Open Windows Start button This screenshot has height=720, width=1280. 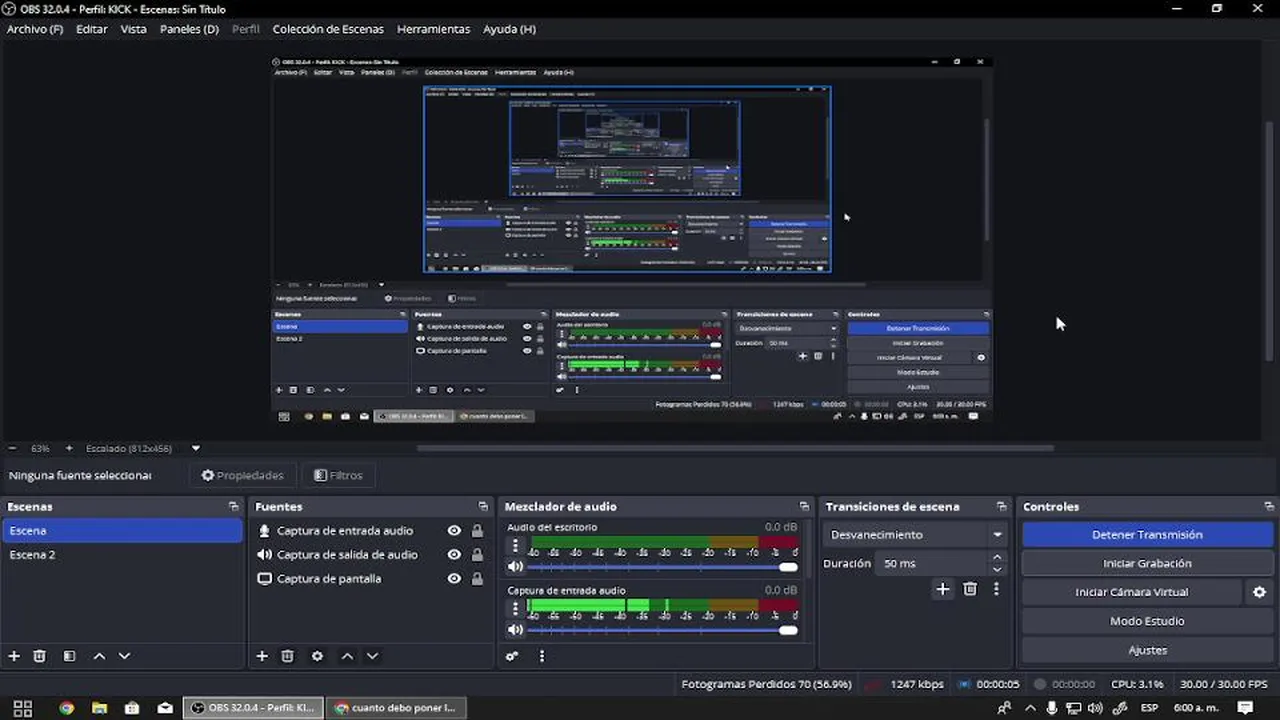22,708
